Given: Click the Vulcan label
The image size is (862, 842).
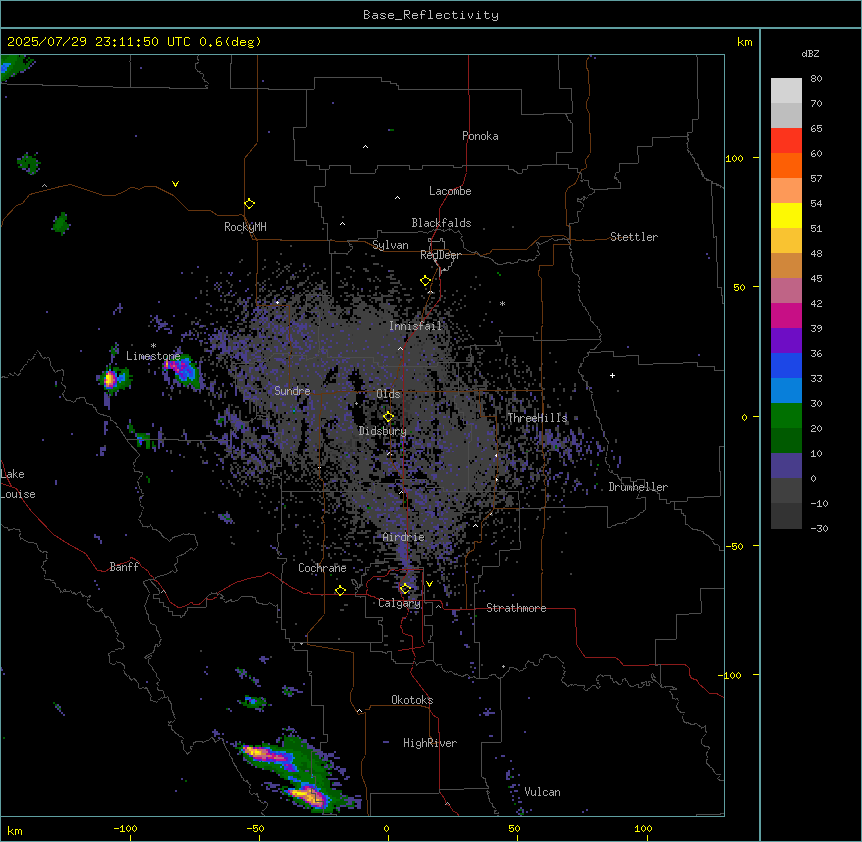Looking at the screenshot, I should coord(543,792).
